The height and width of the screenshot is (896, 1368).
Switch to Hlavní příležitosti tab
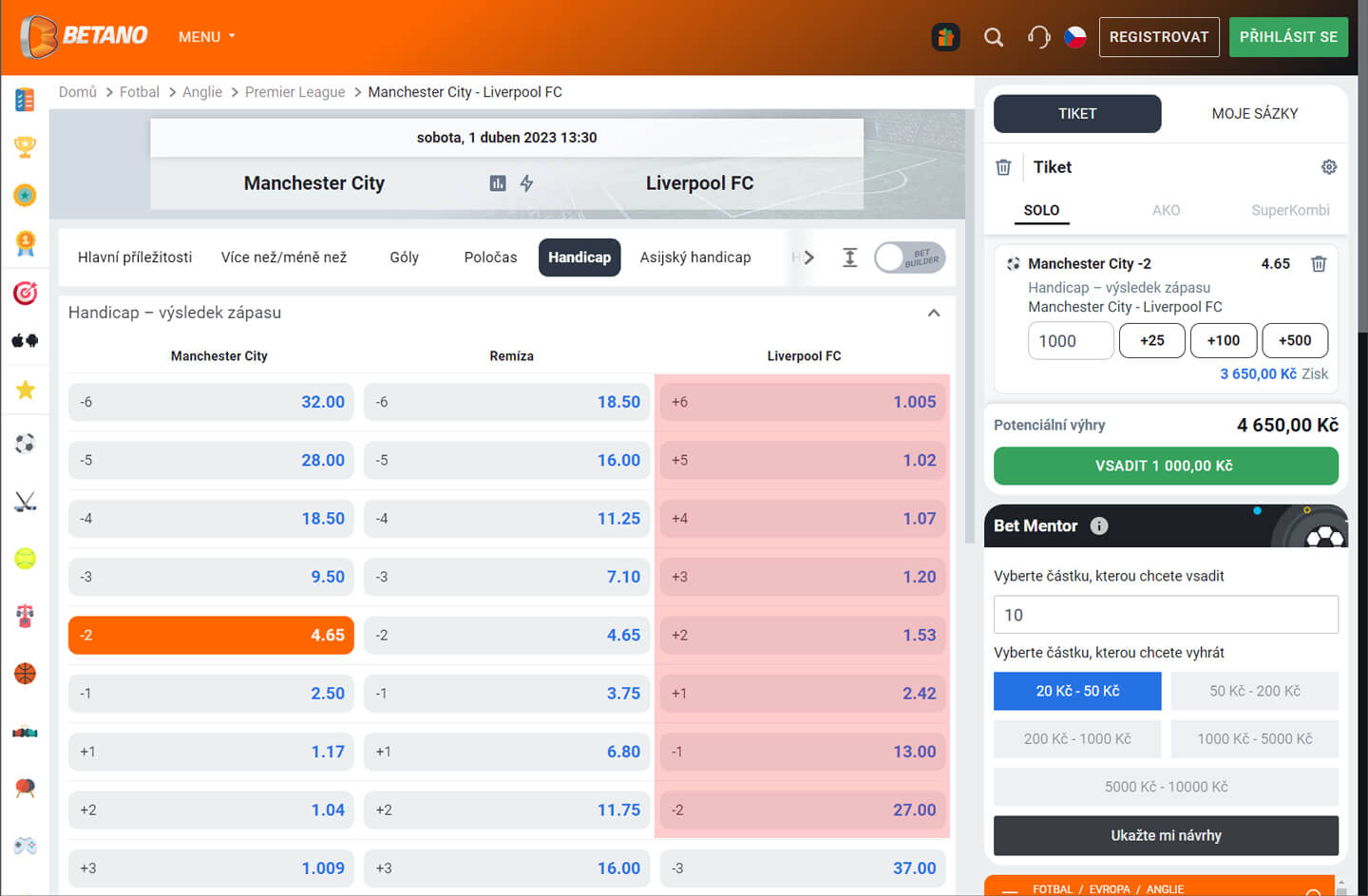click(x=135, y=257)
